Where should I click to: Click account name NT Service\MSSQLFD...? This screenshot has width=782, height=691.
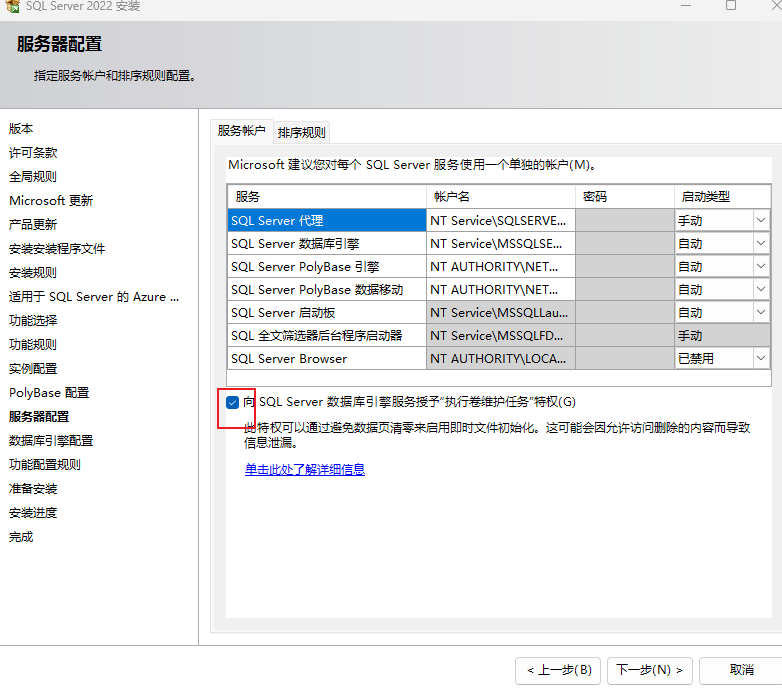[501, 335]
